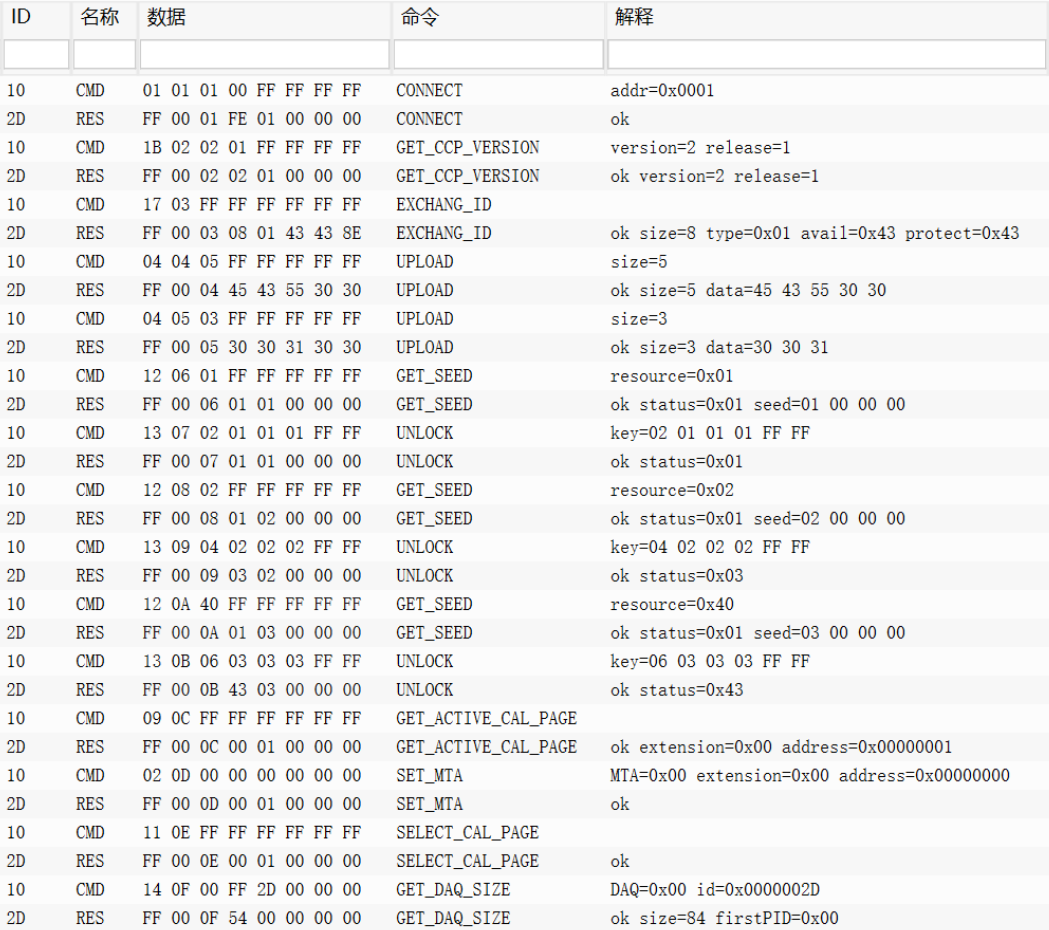Select data 'FF 00 09 03 02 00 00 00'
1049x930 pixels.
click(252, 575)
